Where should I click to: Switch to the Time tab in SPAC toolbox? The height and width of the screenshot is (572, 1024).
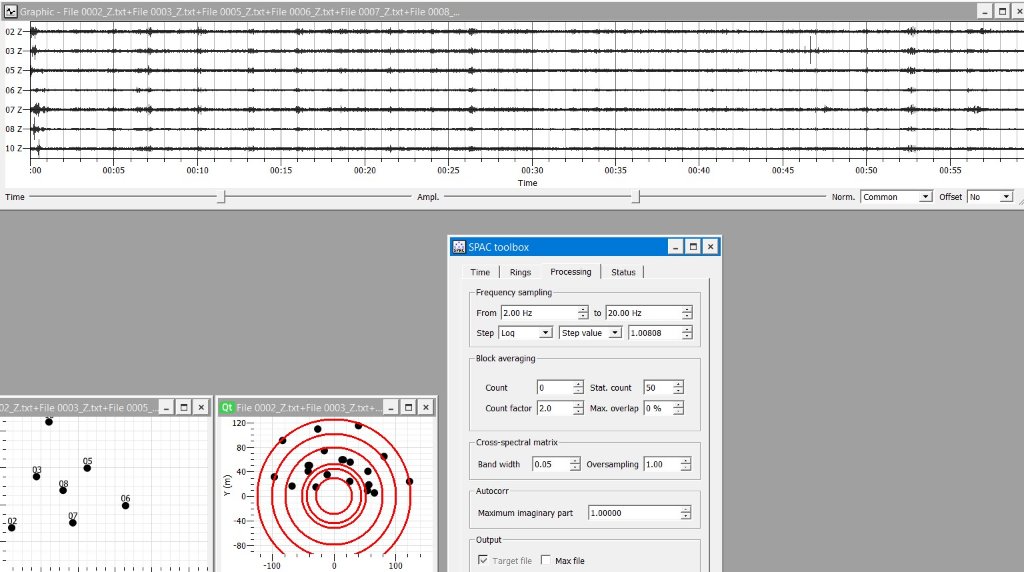(x=480, y=272)
